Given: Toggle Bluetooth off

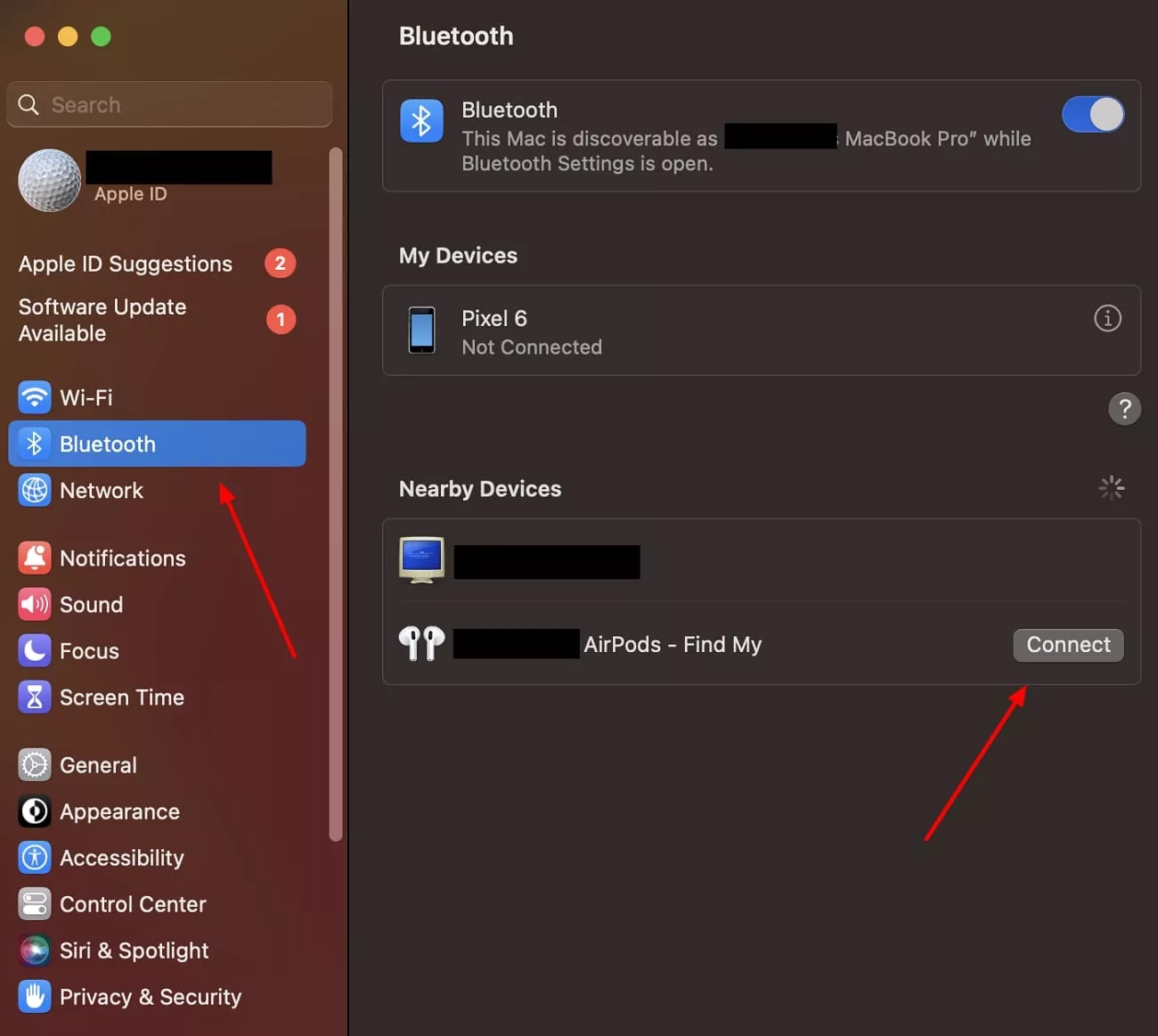Looking at the screenshot, I should [x=1093, y=114].
